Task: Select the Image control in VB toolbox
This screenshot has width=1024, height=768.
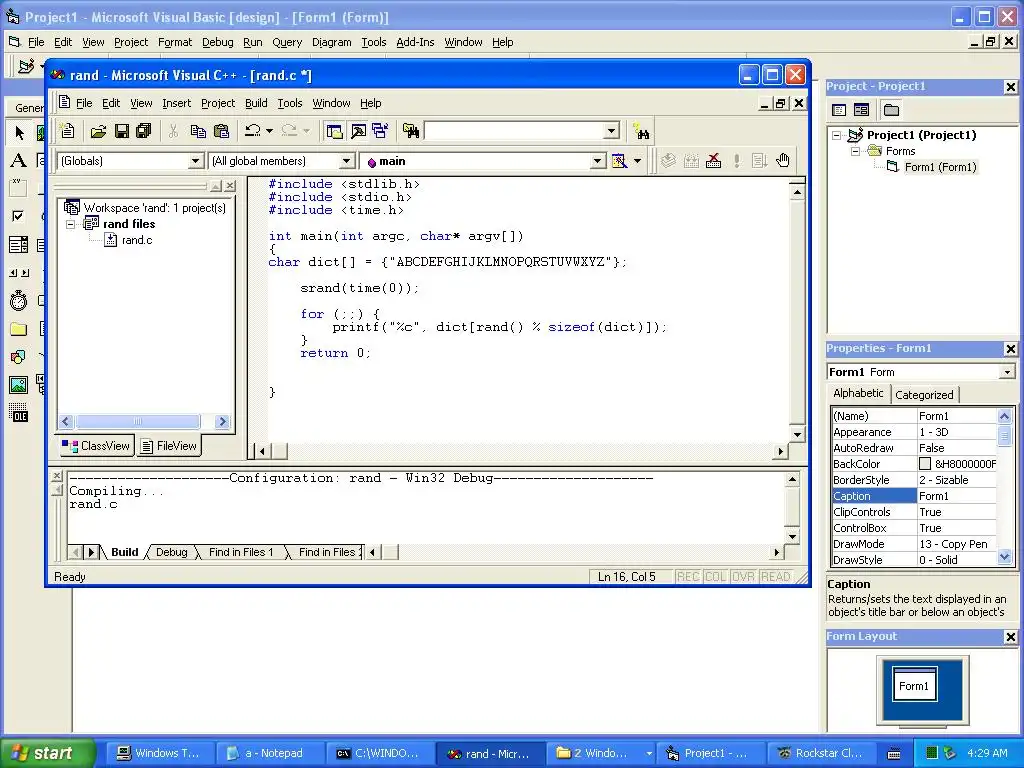Action: [18, 385]
